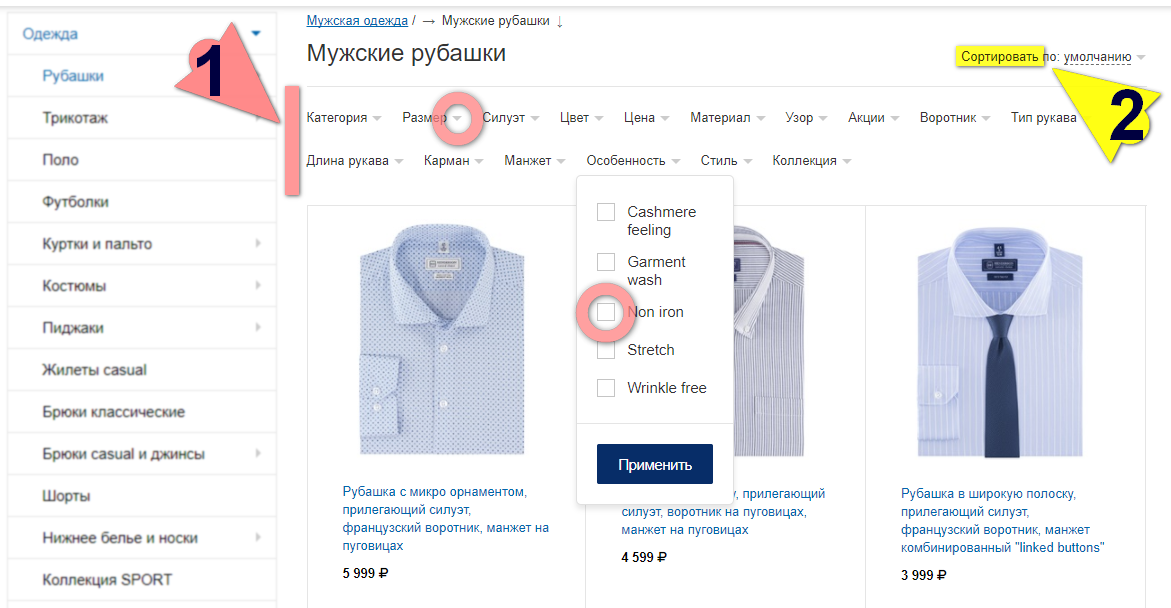Click the Мужская одежда breadcrumb link
Image resolution: width=1171 pixels, height=608 pixels.
[x=357, y=21]
